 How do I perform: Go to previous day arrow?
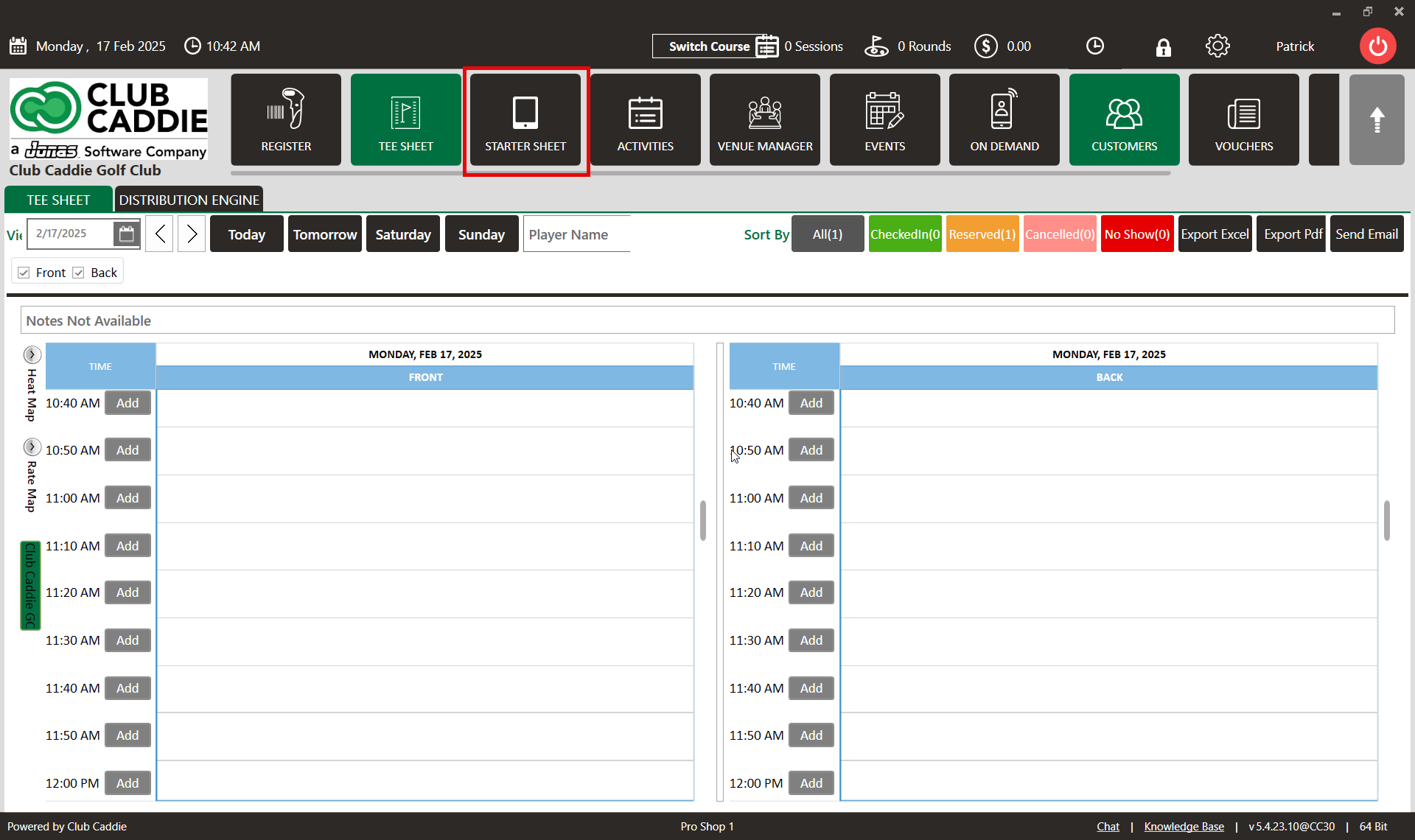[159, 234]
